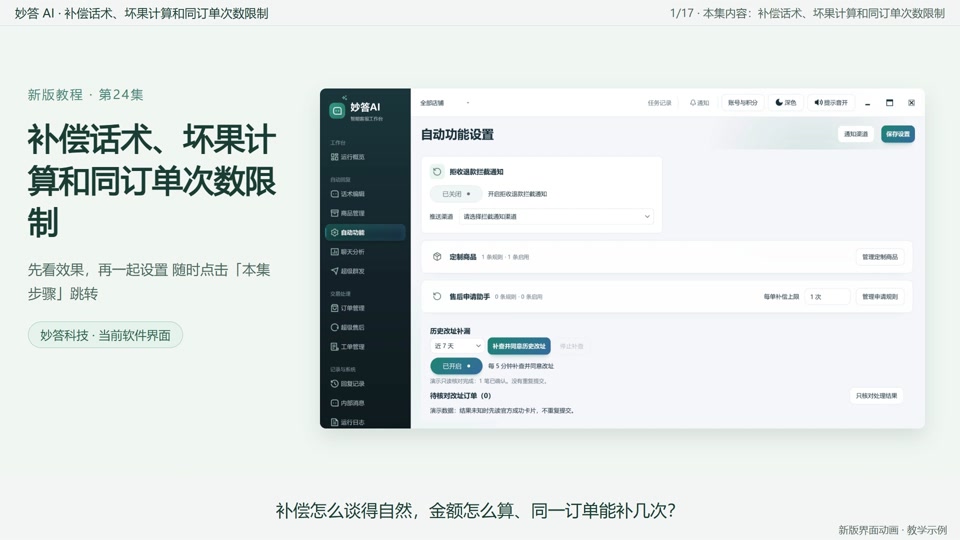Click the 回复记录 history icon

tap(334, 383)
